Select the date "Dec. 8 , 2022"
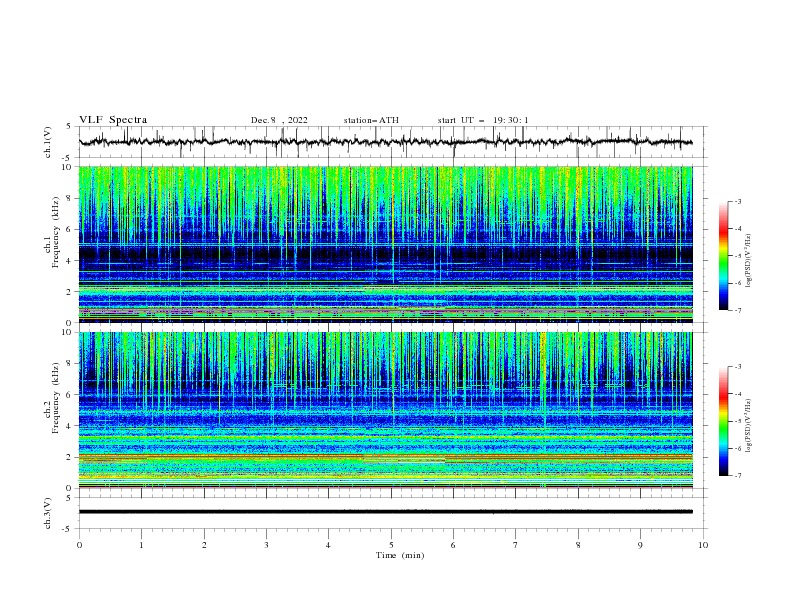 (279, 120)
